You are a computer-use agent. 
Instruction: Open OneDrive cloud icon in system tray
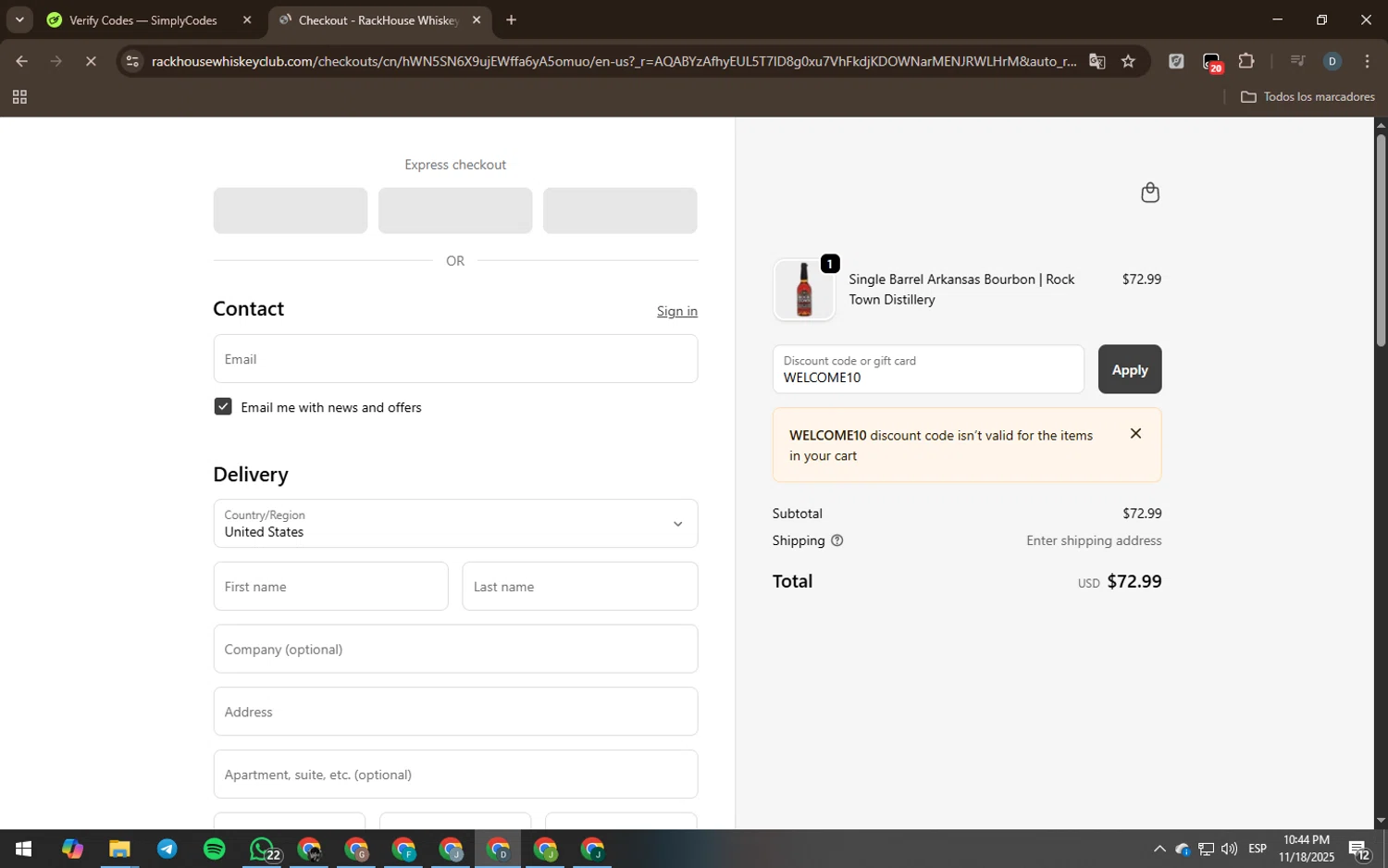[x=1183, y=849]
